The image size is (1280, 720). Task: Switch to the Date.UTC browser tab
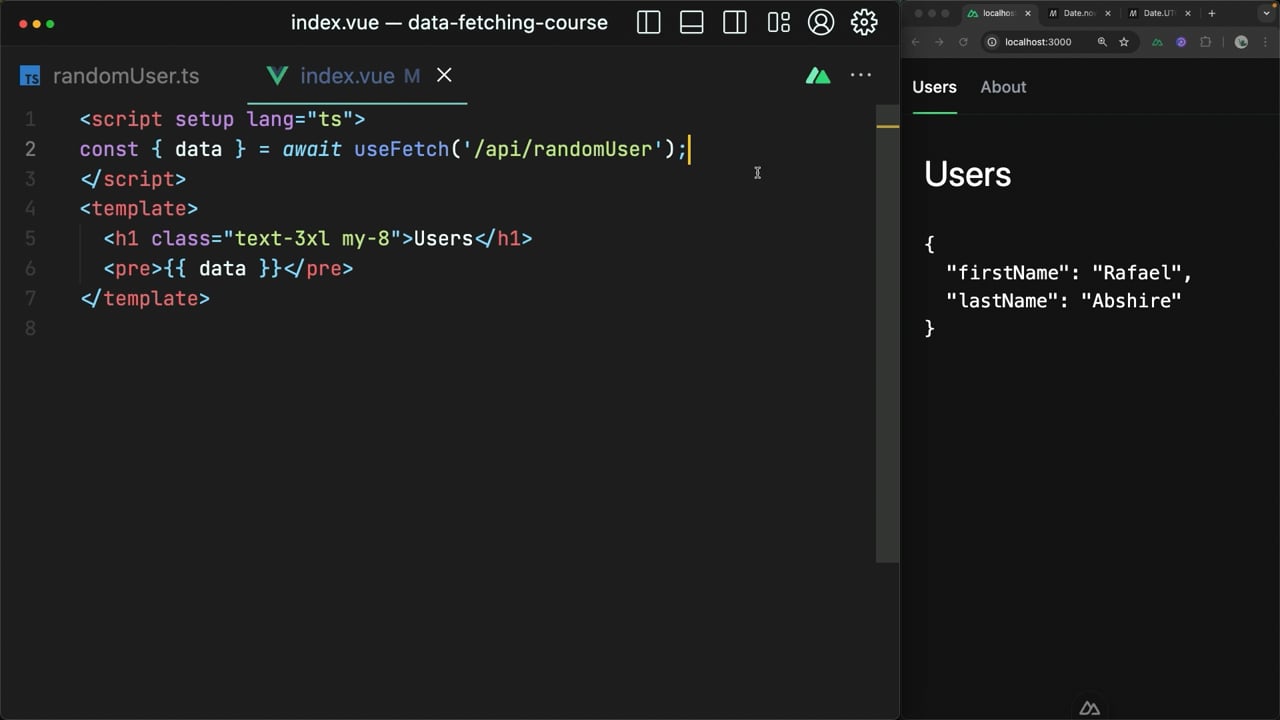[1158, 13]
